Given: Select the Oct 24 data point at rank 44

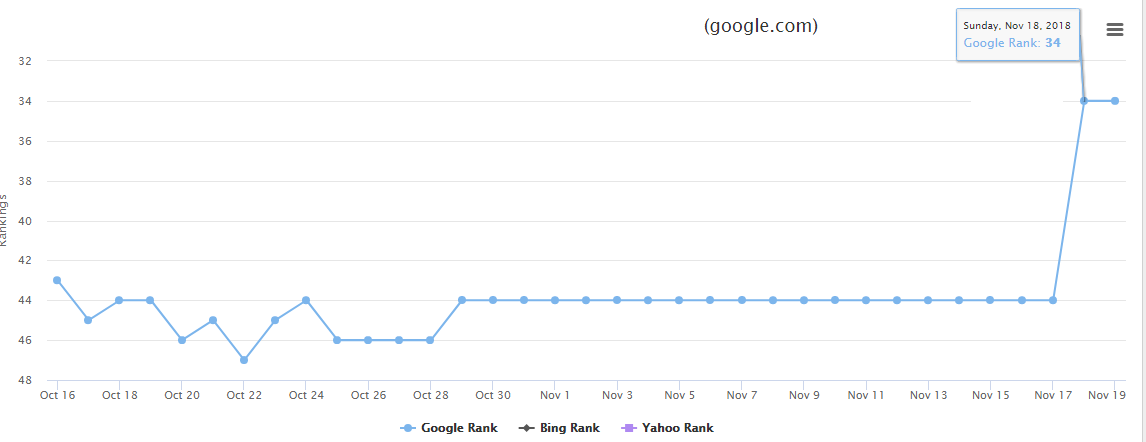Looking at the screenshot, I should point(306,300).
